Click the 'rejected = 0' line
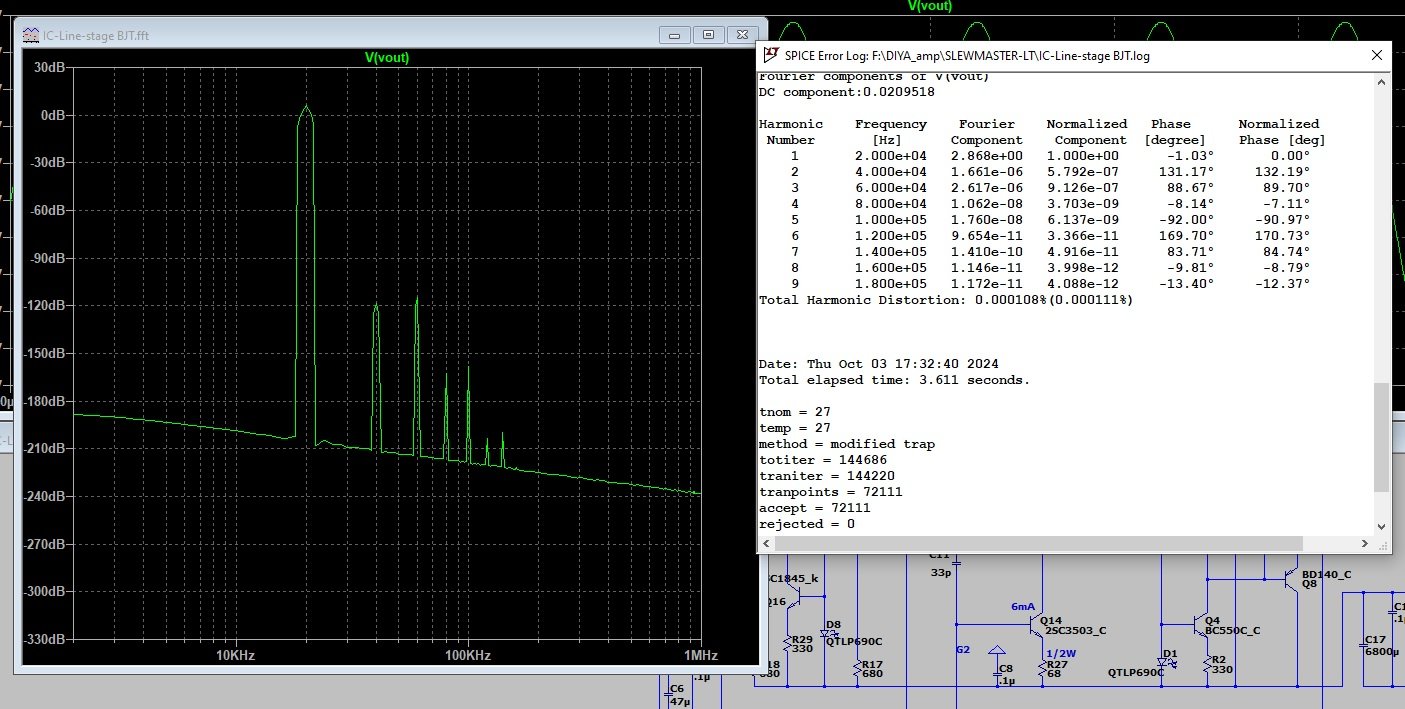1405x709 pixels. pos(807,524)
